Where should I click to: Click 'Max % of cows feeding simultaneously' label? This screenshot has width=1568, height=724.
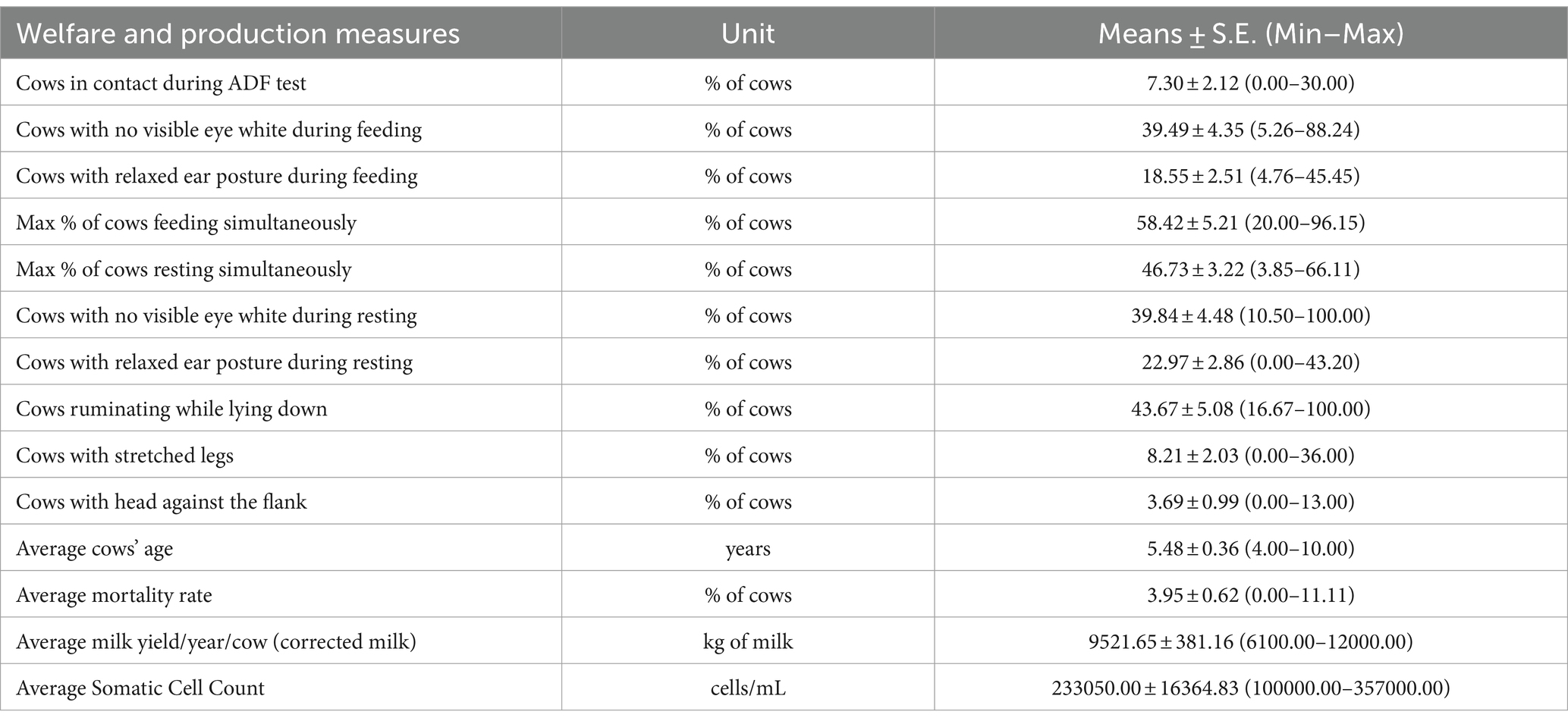(186, 223)
